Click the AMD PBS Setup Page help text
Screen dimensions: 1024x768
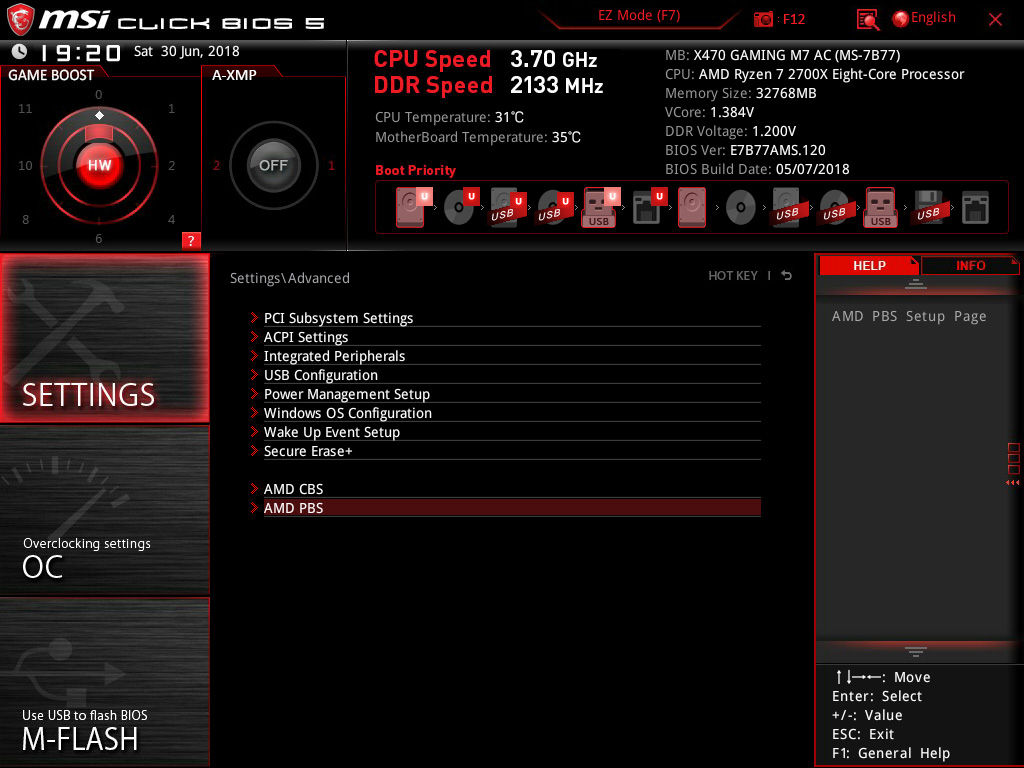click(x=909, y=316)
